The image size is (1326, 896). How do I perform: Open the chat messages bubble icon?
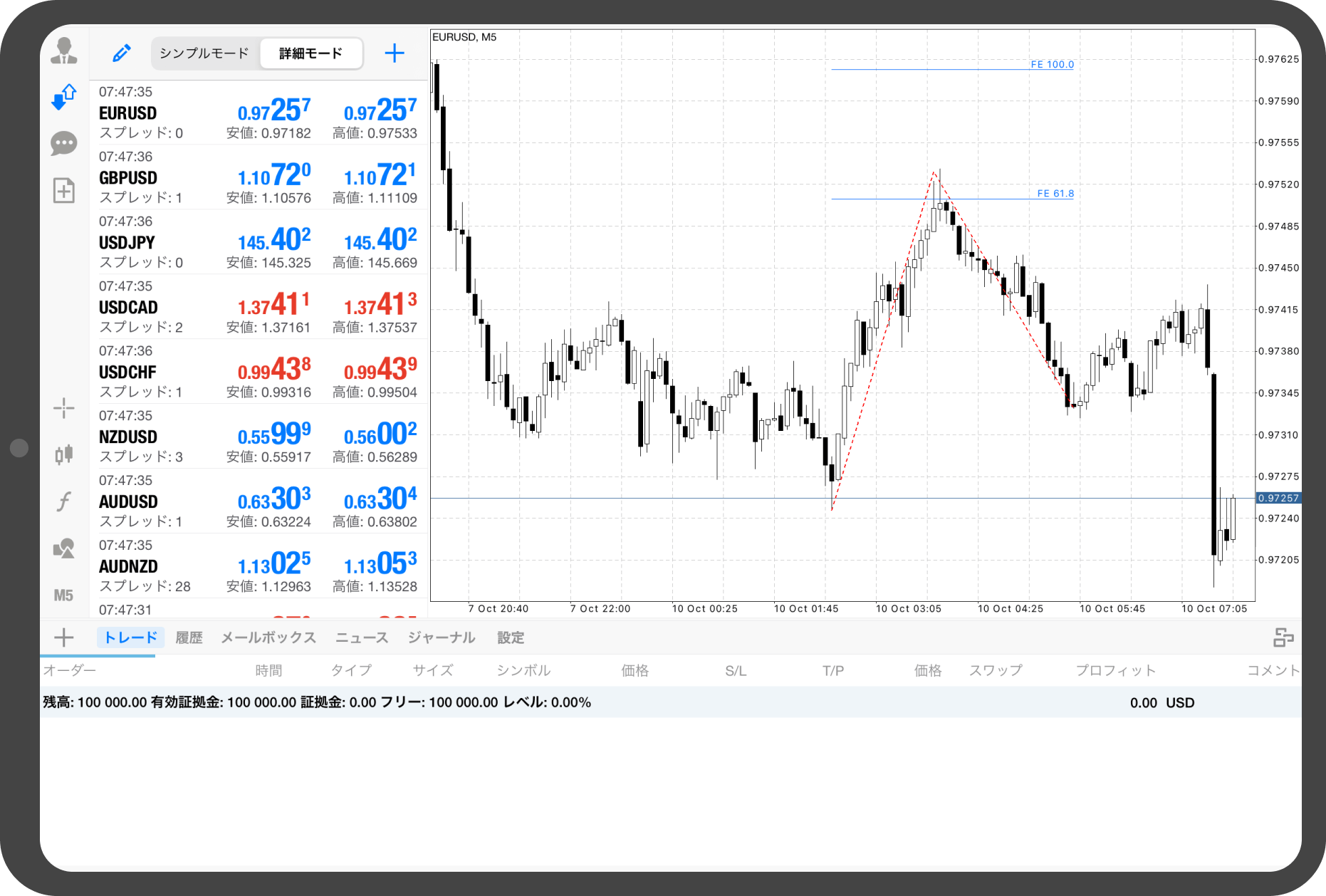pos(64,143)
